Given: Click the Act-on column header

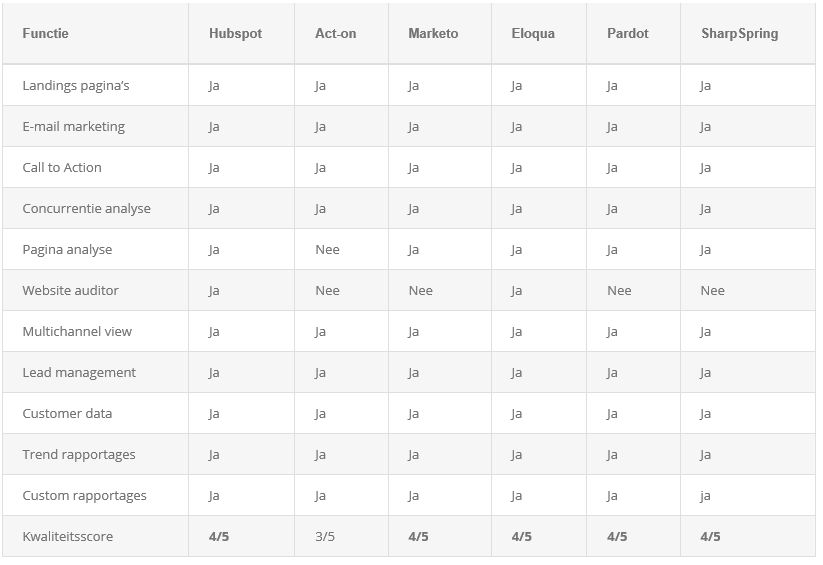Looking at the screenshot, I should (335, 33).
